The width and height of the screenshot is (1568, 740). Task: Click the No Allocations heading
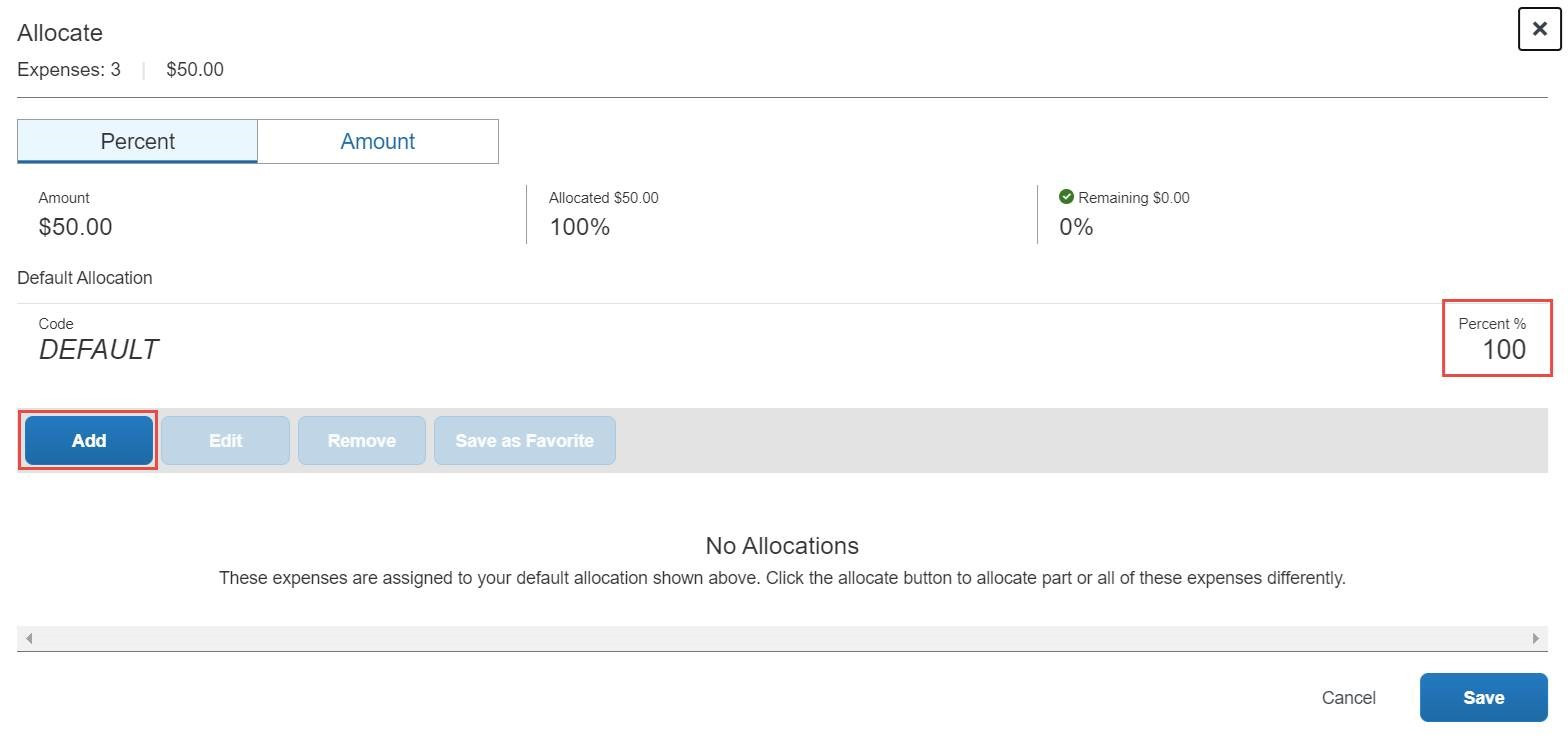coord(782,546)
